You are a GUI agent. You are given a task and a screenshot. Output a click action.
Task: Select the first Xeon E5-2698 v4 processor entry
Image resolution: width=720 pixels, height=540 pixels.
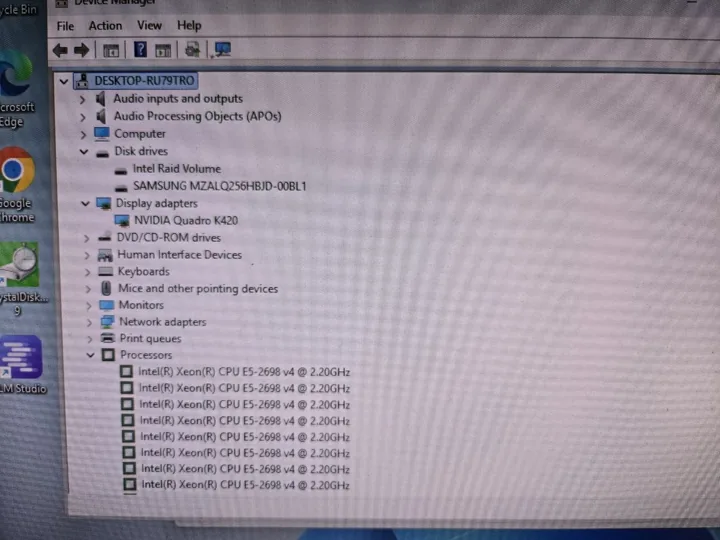[x=244, y=372]
